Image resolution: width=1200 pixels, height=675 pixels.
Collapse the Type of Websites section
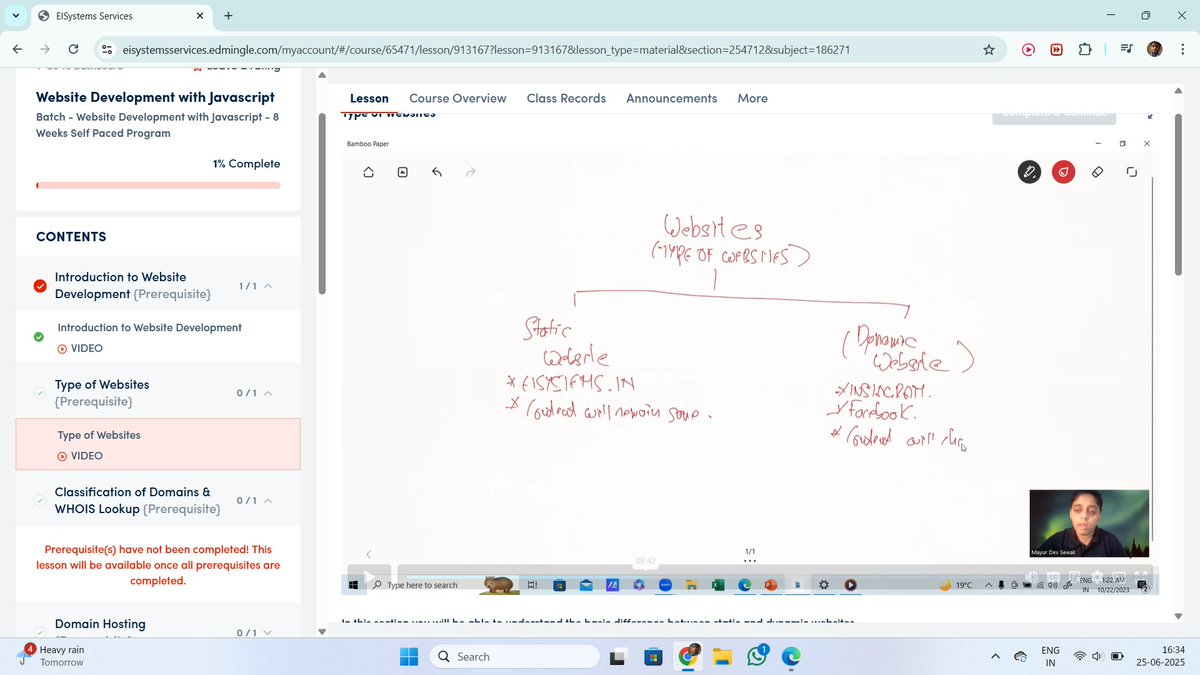268,393
